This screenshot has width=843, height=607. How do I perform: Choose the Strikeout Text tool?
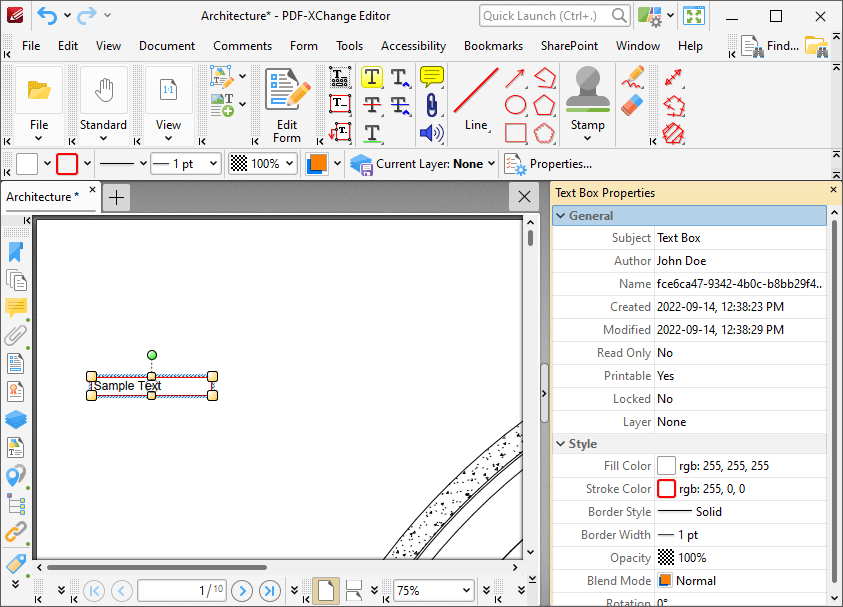(x=373, y=103)
